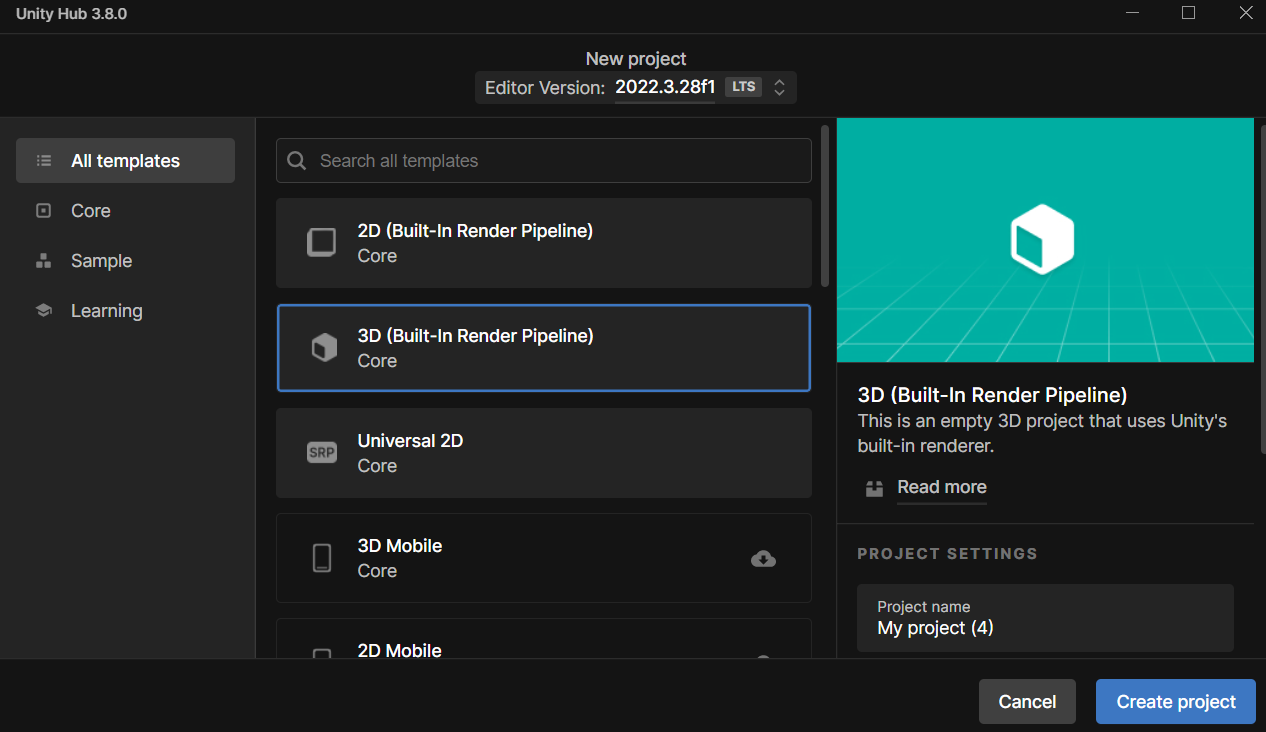1266x732 pixels.
Task: Follow the Read more link
Action: tap(941, 487)
